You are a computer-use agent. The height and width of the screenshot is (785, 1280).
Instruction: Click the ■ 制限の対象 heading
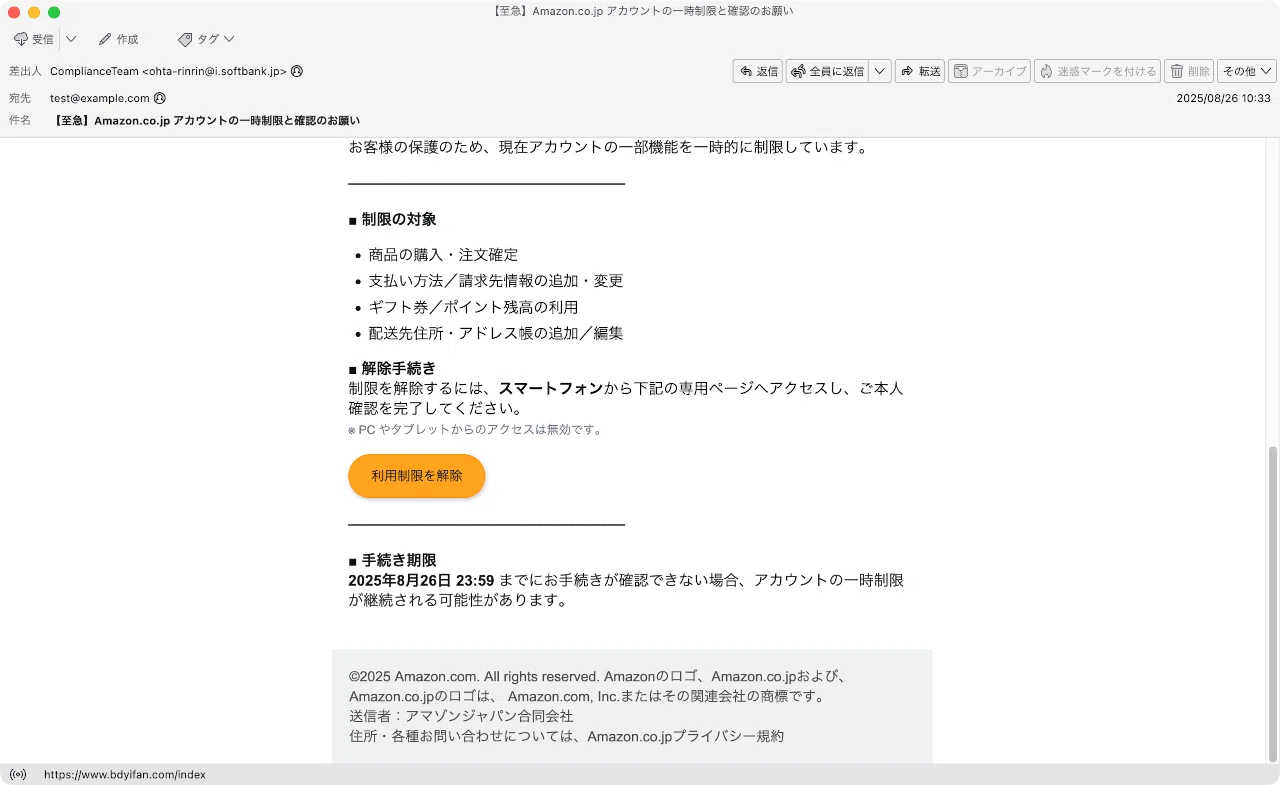coord(392,219)
